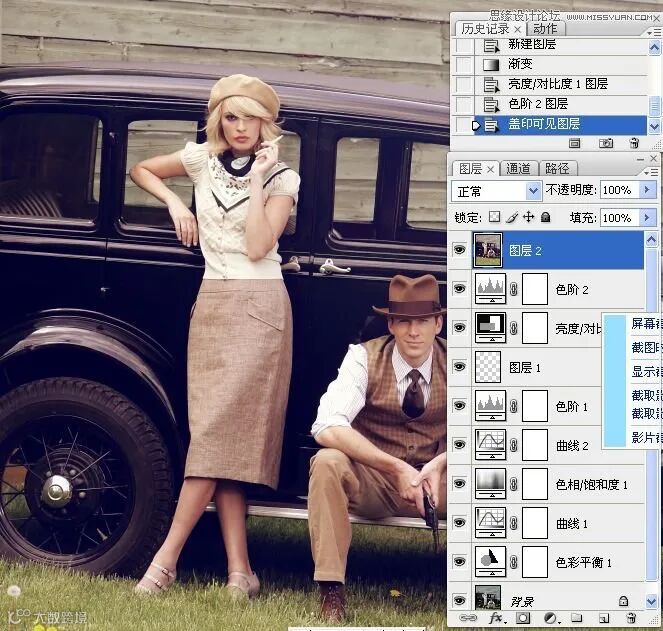Select the 色阶 2 图层 history state
663x631 pixels.
tap(561, 104)
